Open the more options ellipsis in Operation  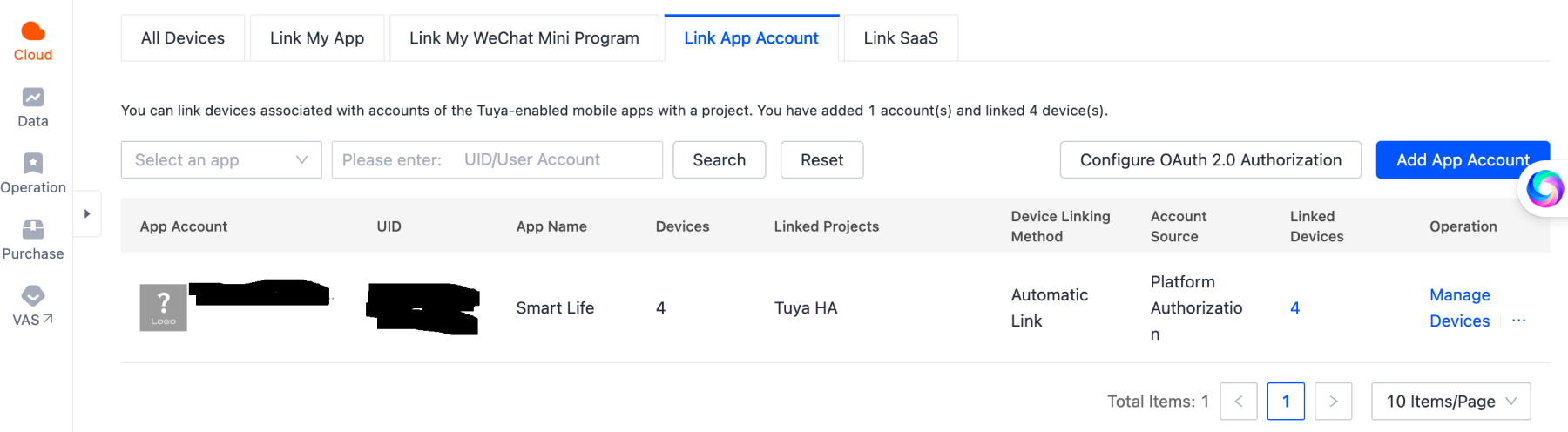(1518, 321)
